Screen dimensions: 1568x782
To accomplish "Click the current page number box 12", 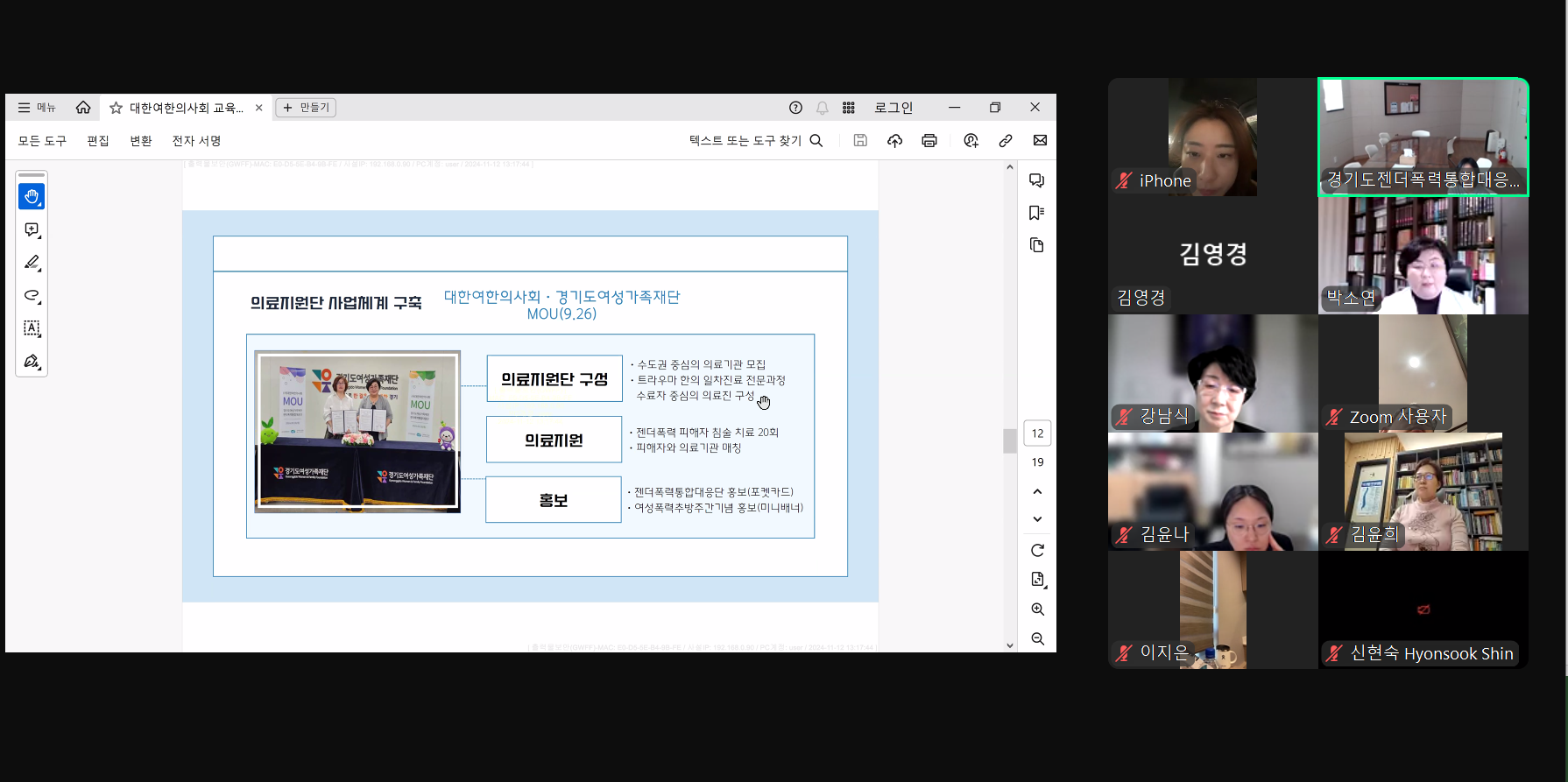I will (1037, 433).
